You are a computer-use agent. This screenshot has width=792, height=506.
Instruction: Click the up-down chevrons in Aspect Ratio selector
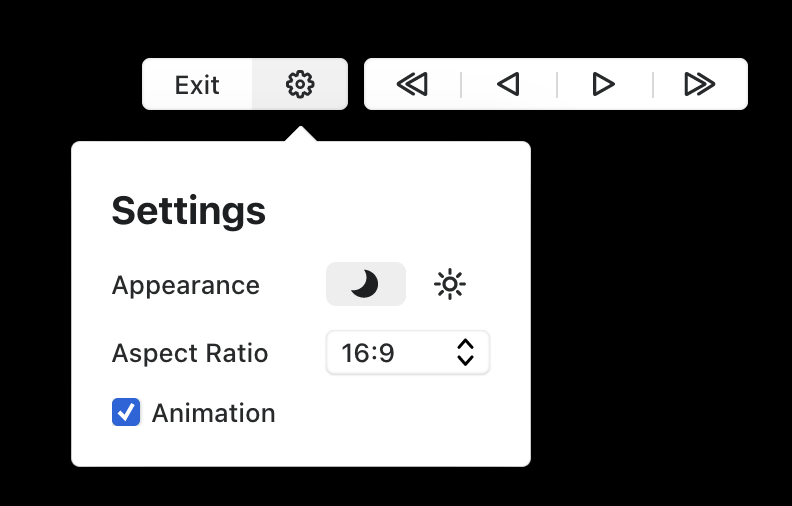click(465, 352)
